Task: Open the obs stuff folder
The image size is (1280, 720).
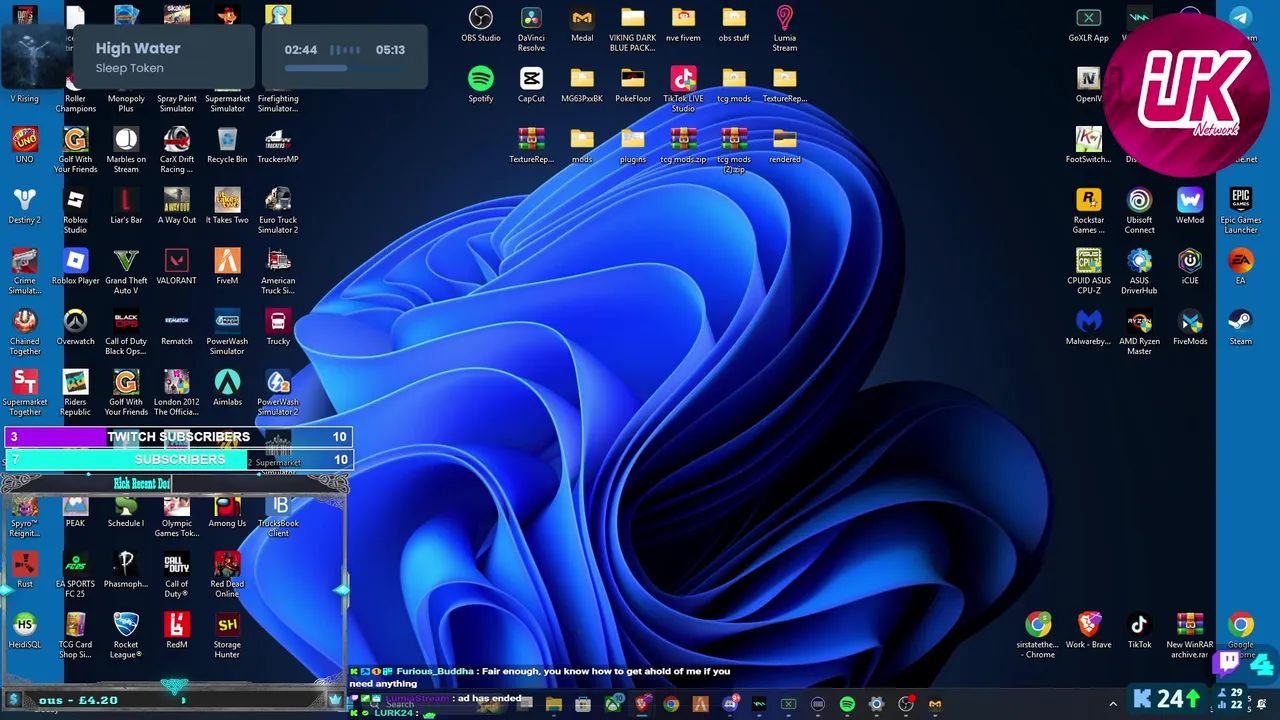Action: (x=734, y=24)
